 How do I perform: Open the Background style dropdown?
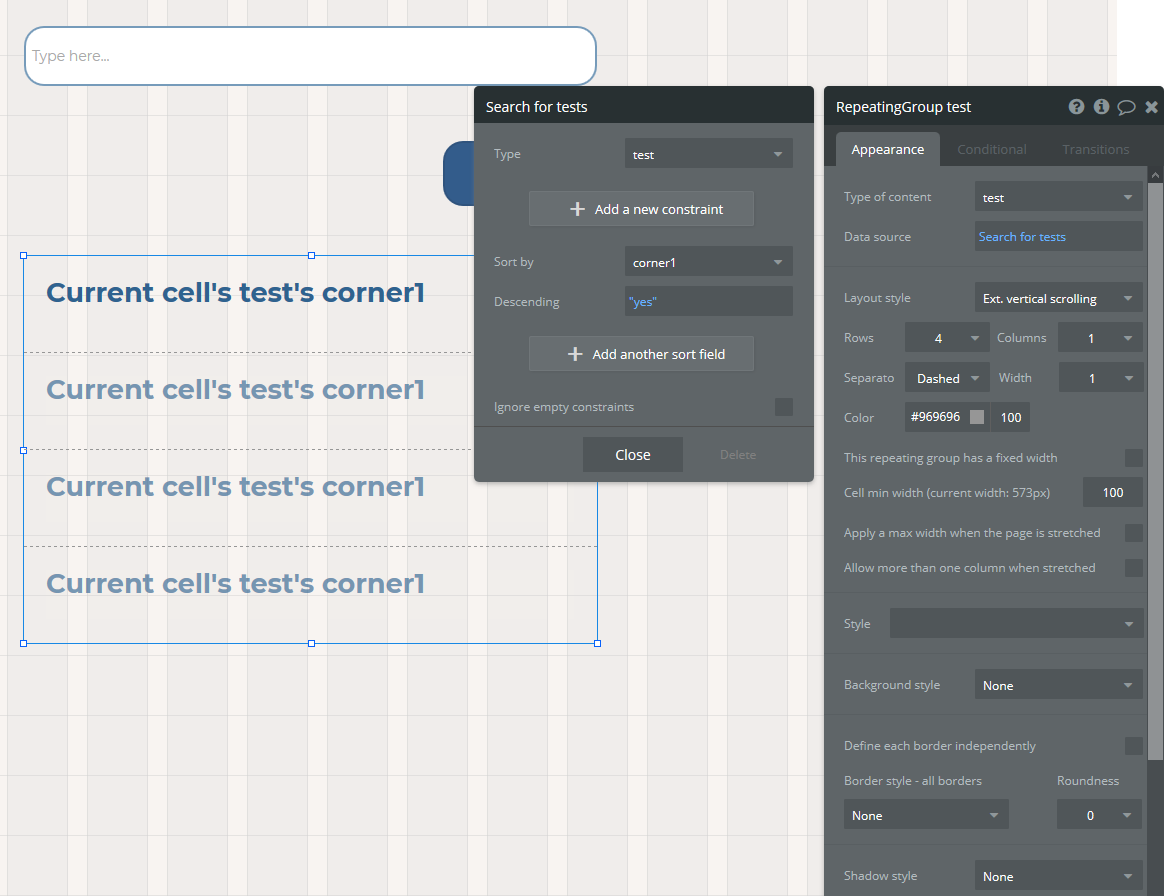pos(1059,685)
